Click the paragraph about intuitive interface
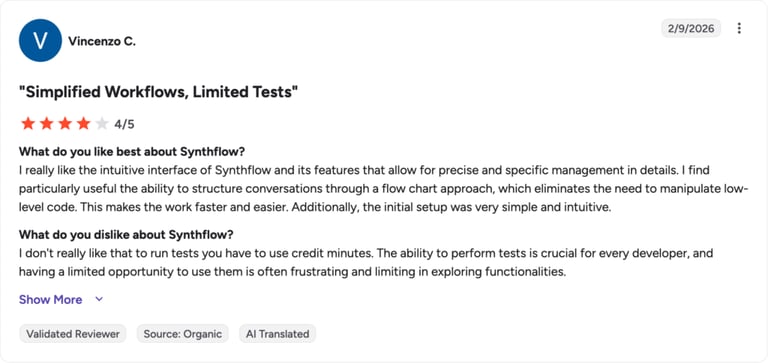 pyautogui.click(x=384, y=189)
